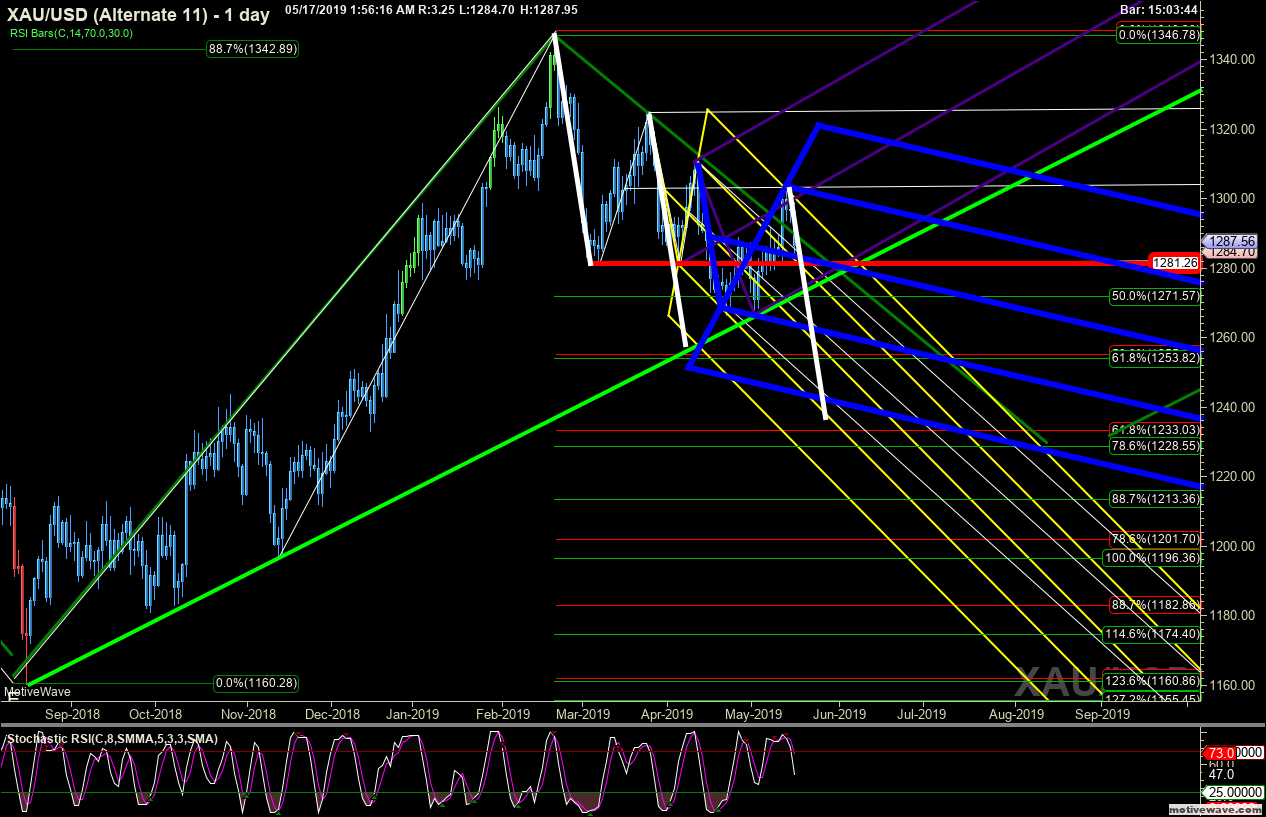Click Jan-2019 on the time axis
Image resolution: width=1266 pixels, height=817 pixels.
tap(412, 714)
